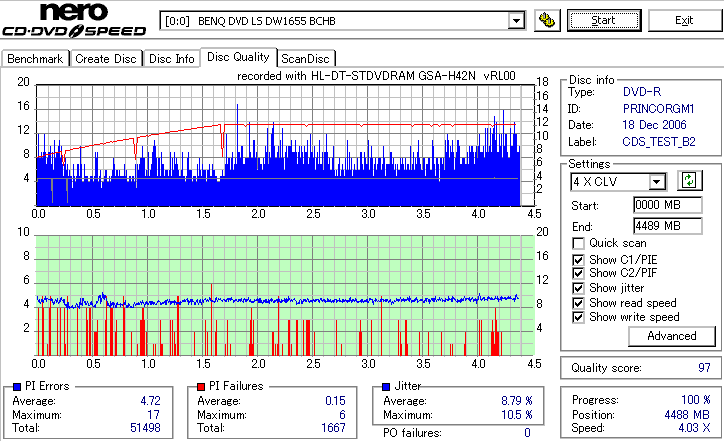
Task: Disable Show jitter checkbox
Action: coord(578,289)
